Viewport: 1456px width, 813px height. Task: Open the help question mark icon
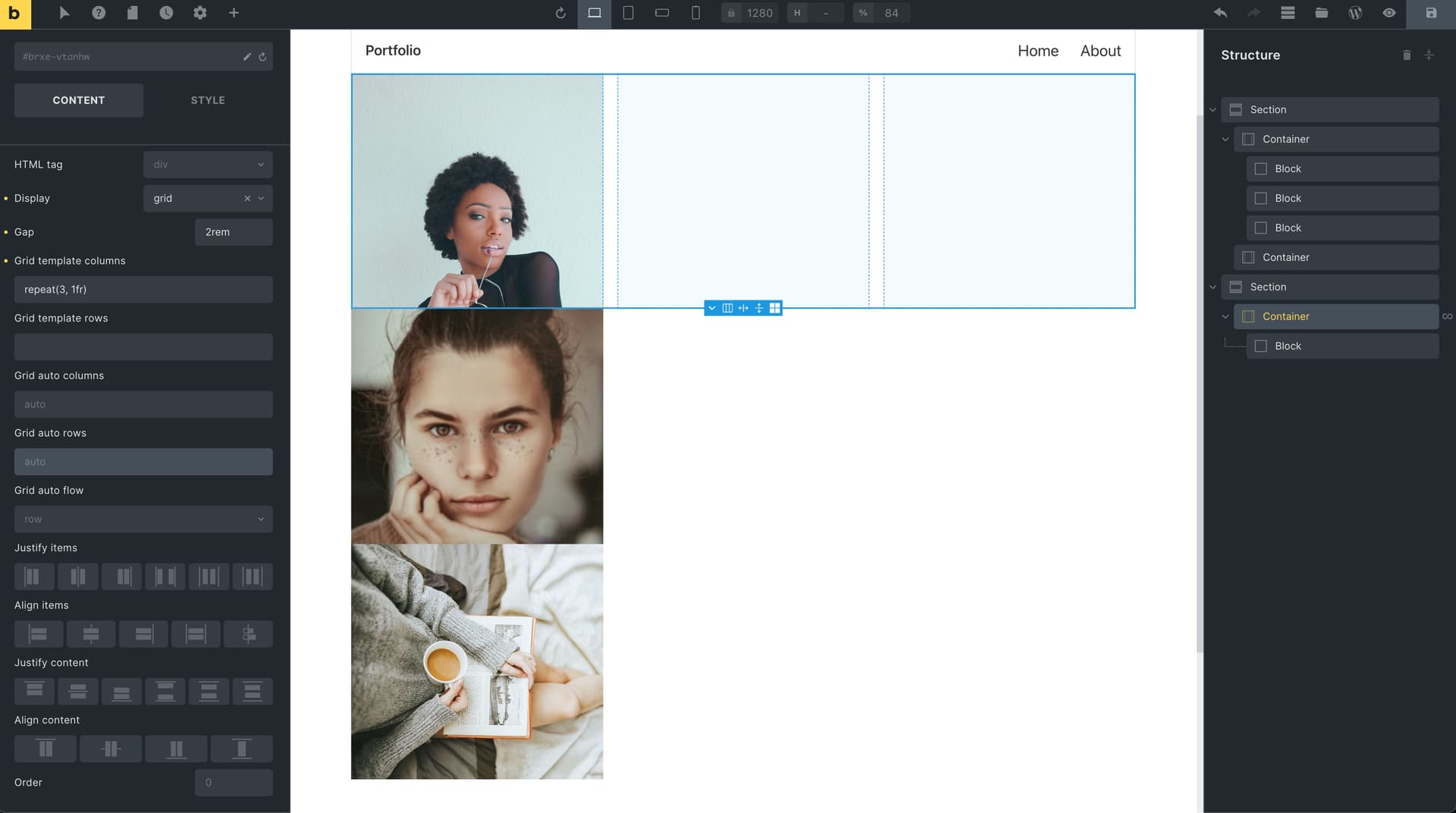click(99, 13)
